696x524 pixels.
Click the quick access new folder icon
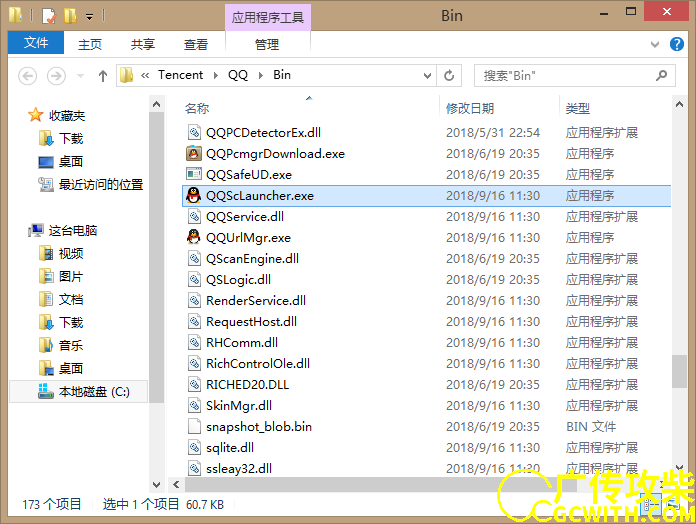pyautogui.click(x=70, y=16)
